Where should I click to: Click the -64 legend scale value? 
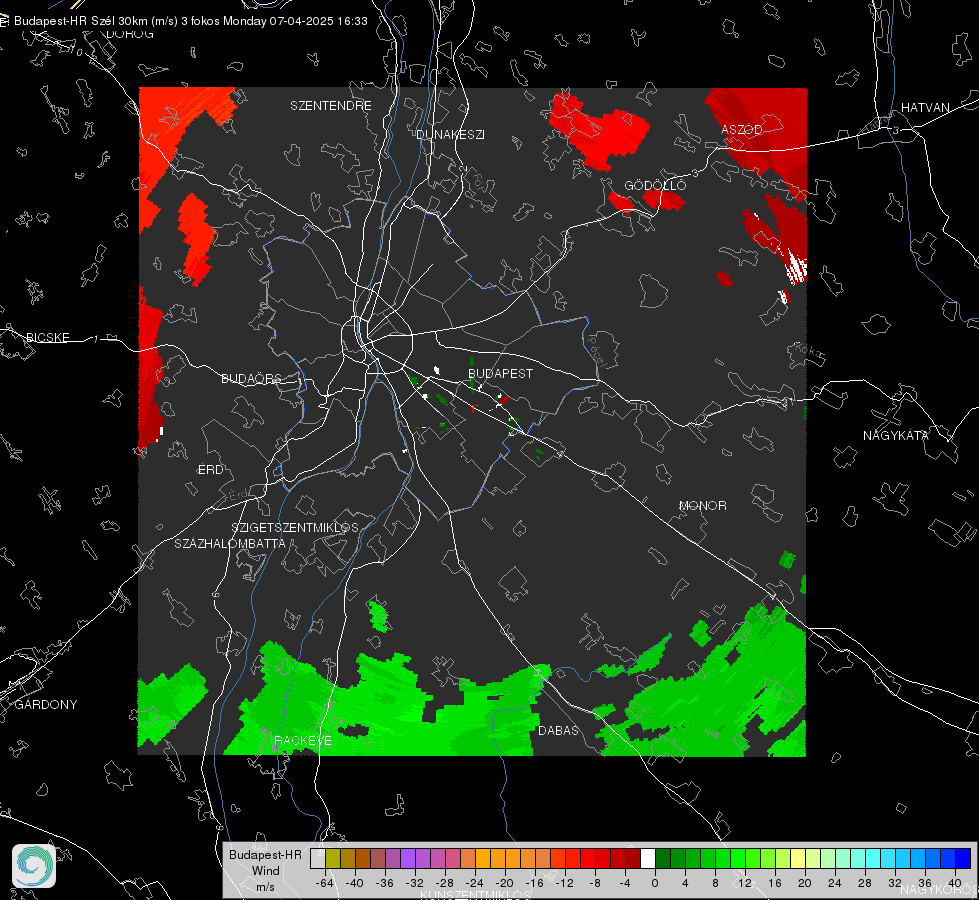pos(325,883)
